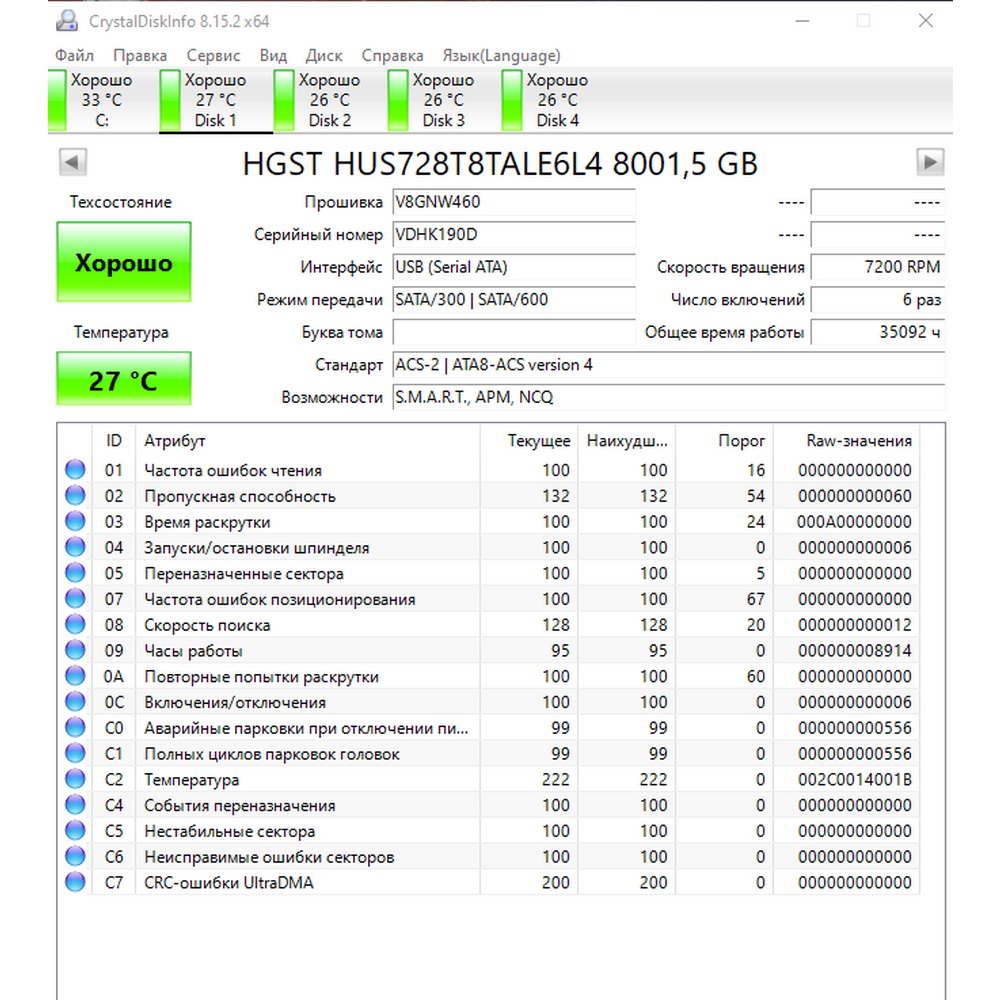Click status orb for attribute 05
The width and height of the screenshot is (1000, 1000).
75,573
